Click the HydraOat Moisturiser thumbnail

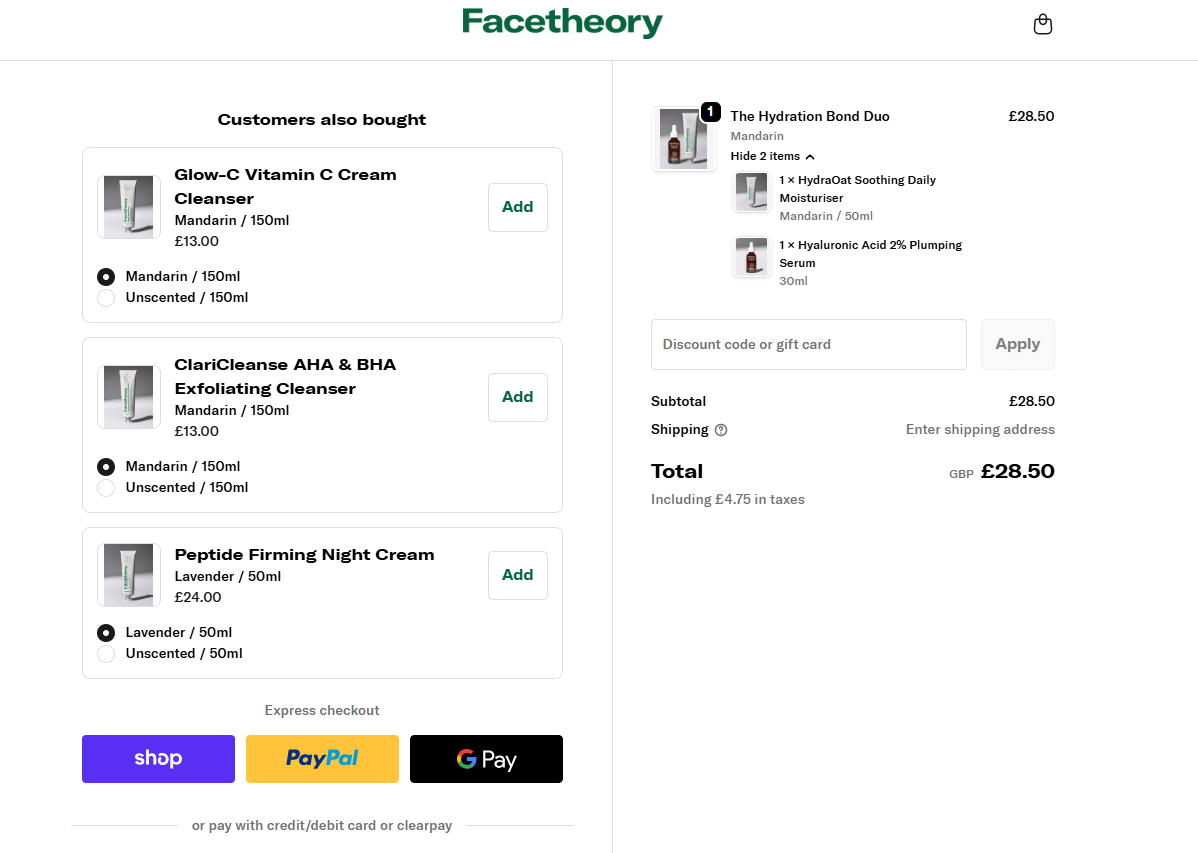point(751,192)
